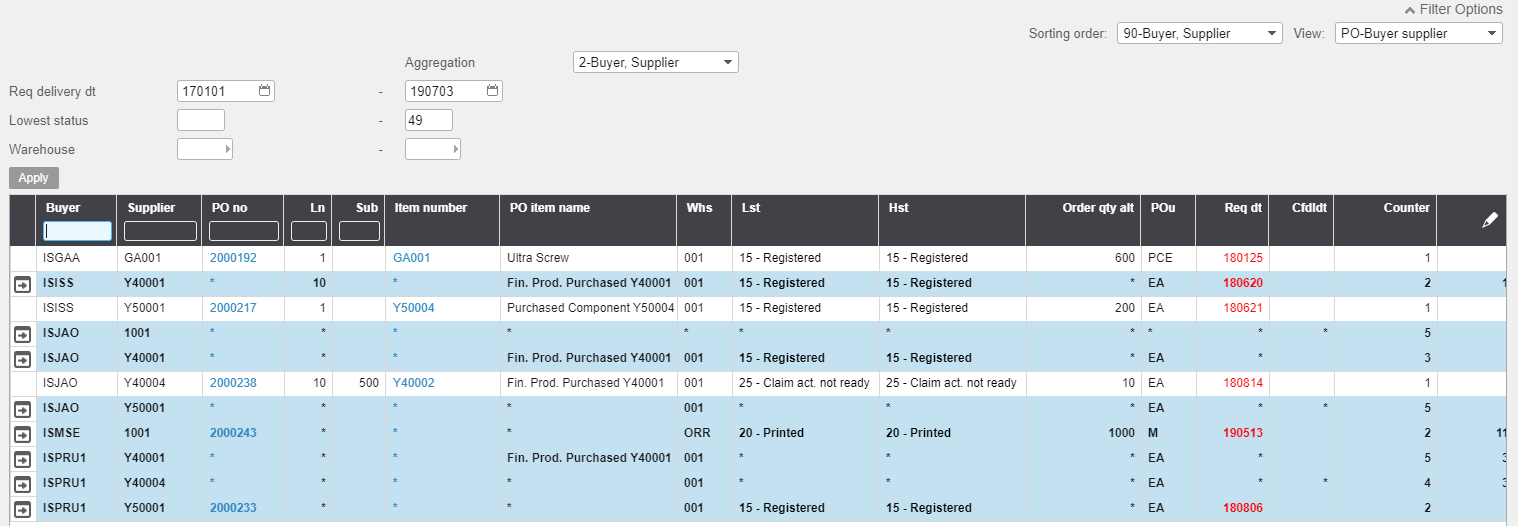This screenshot has height=526, width=1518.
Task: Open the Aggregation dropdown
Action: click(655, 62)
